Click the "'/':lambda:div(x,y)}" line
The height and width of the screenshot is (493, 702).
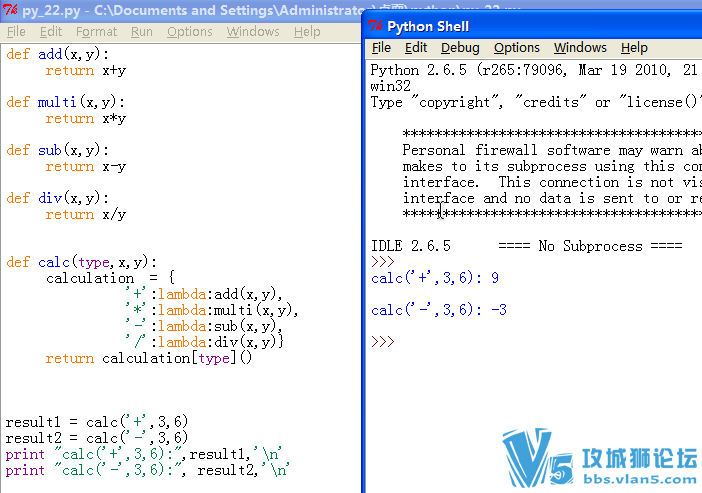coord(205,342)
